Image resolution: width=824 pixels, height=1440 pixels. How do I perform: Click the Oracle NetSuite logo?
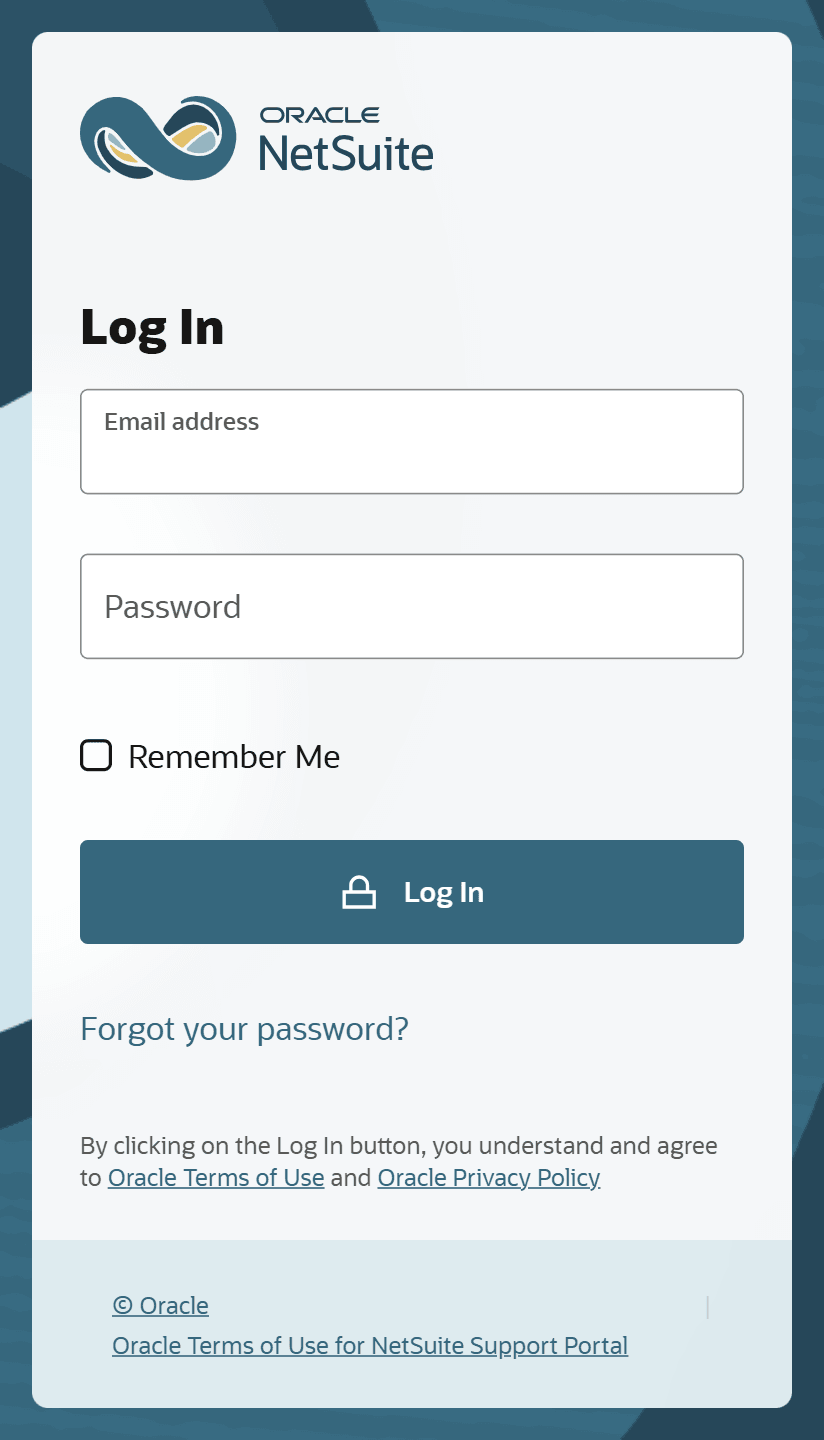pyautogui.click(x=256, y=137)
